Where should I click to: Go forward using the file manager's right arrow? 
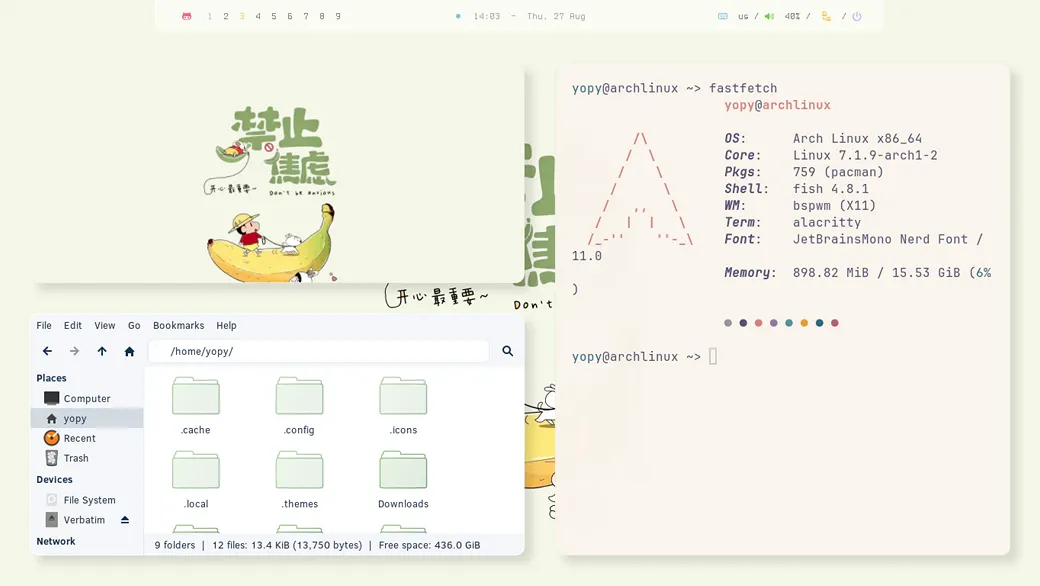74,351
